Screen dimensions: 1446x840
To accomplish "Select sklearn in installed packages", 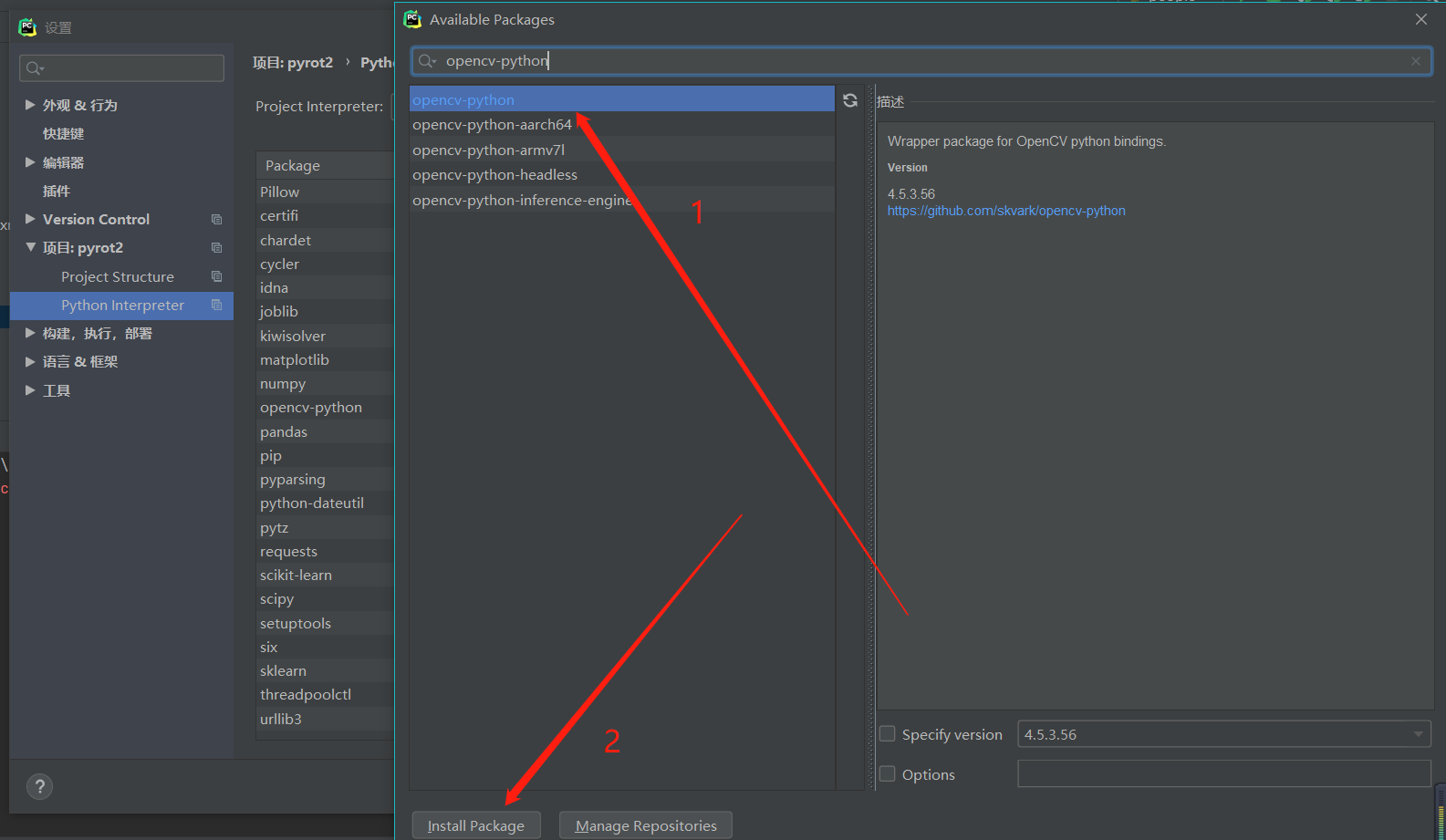I will (x=325, y=670).
